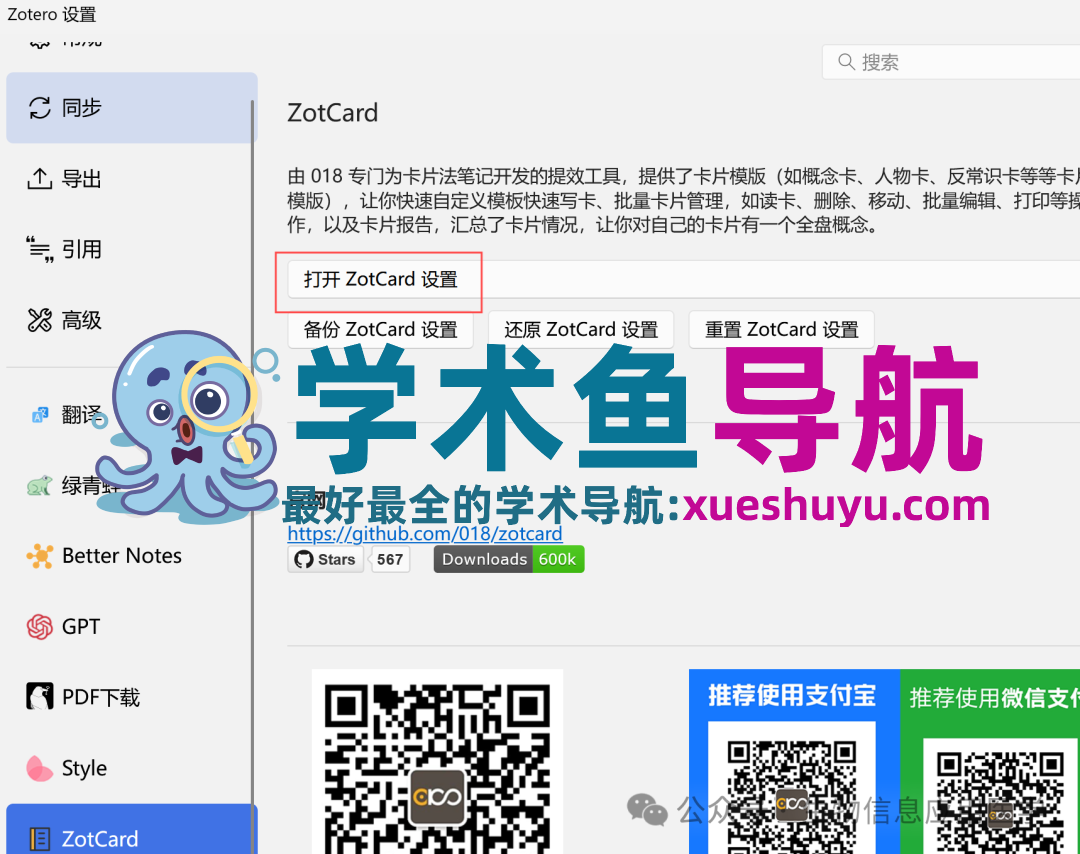Select ZotCard in the sidebar
The image size is (1080, 854).
(132, 829)
